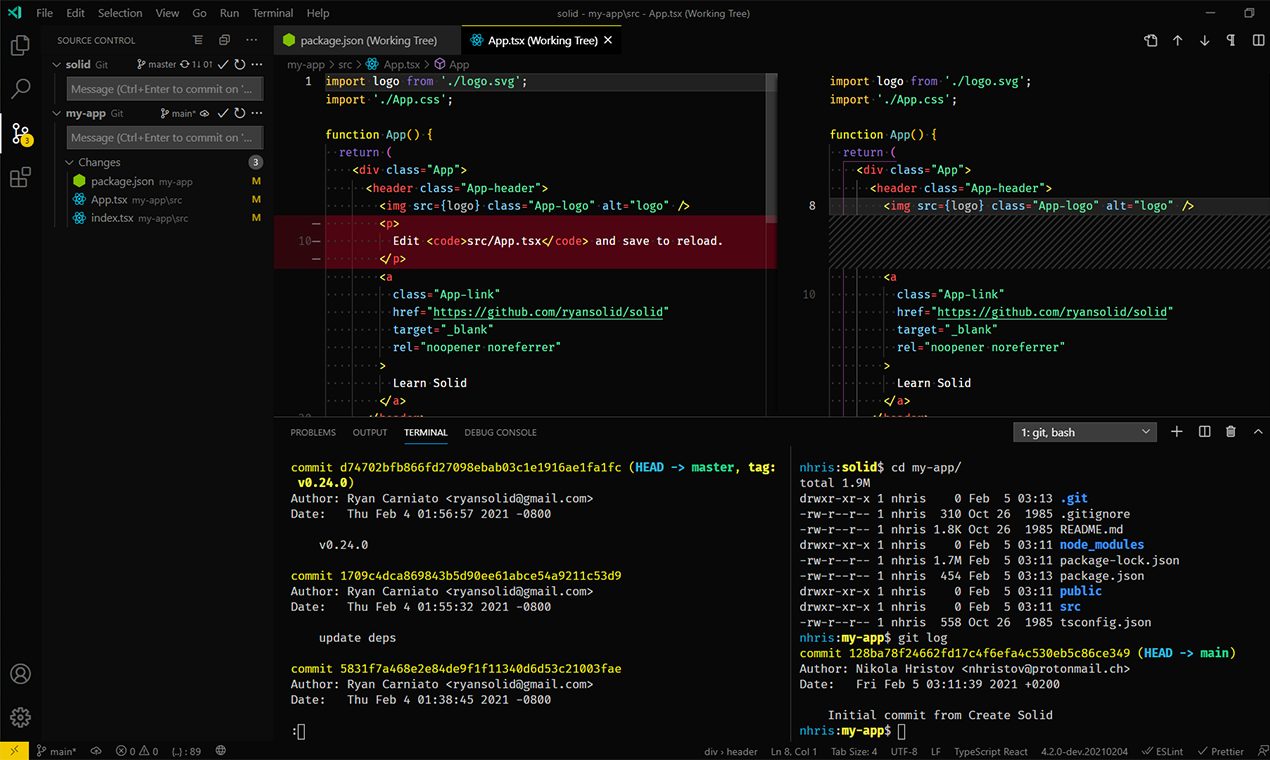Open the Terminal menu in menu bar
Screen dimensions: 1270x760
272,13
